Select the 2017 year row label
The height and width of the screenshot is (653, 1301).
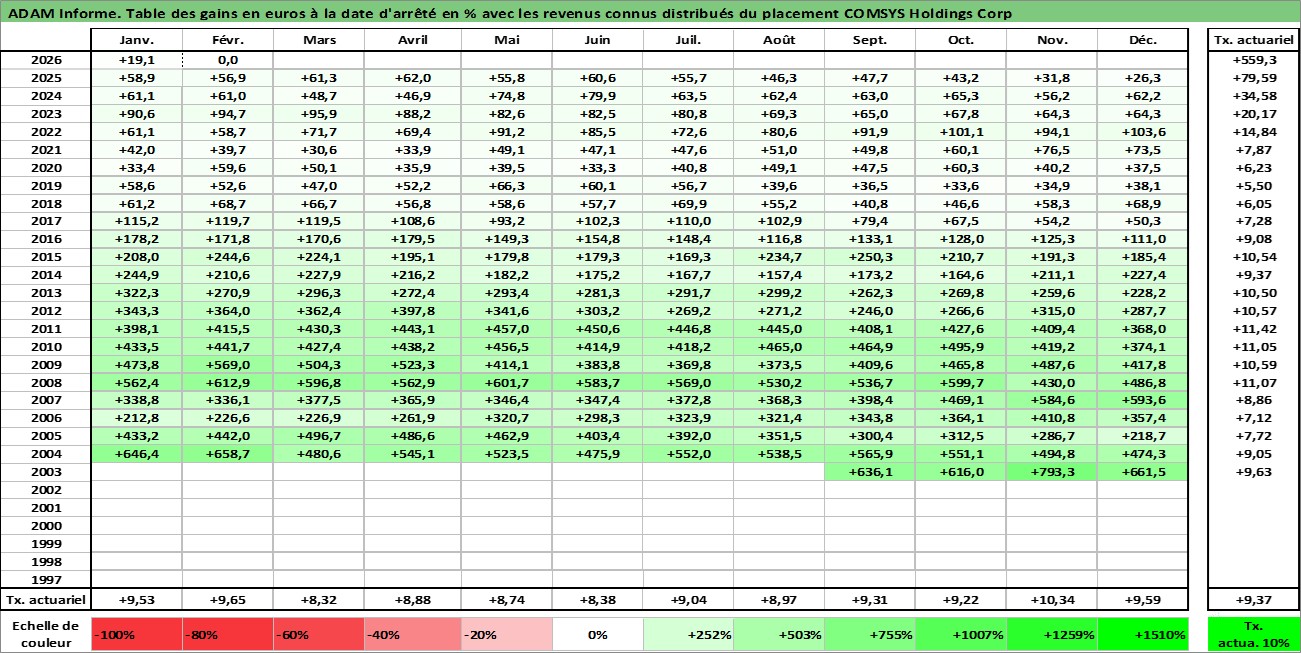point(46,221)
